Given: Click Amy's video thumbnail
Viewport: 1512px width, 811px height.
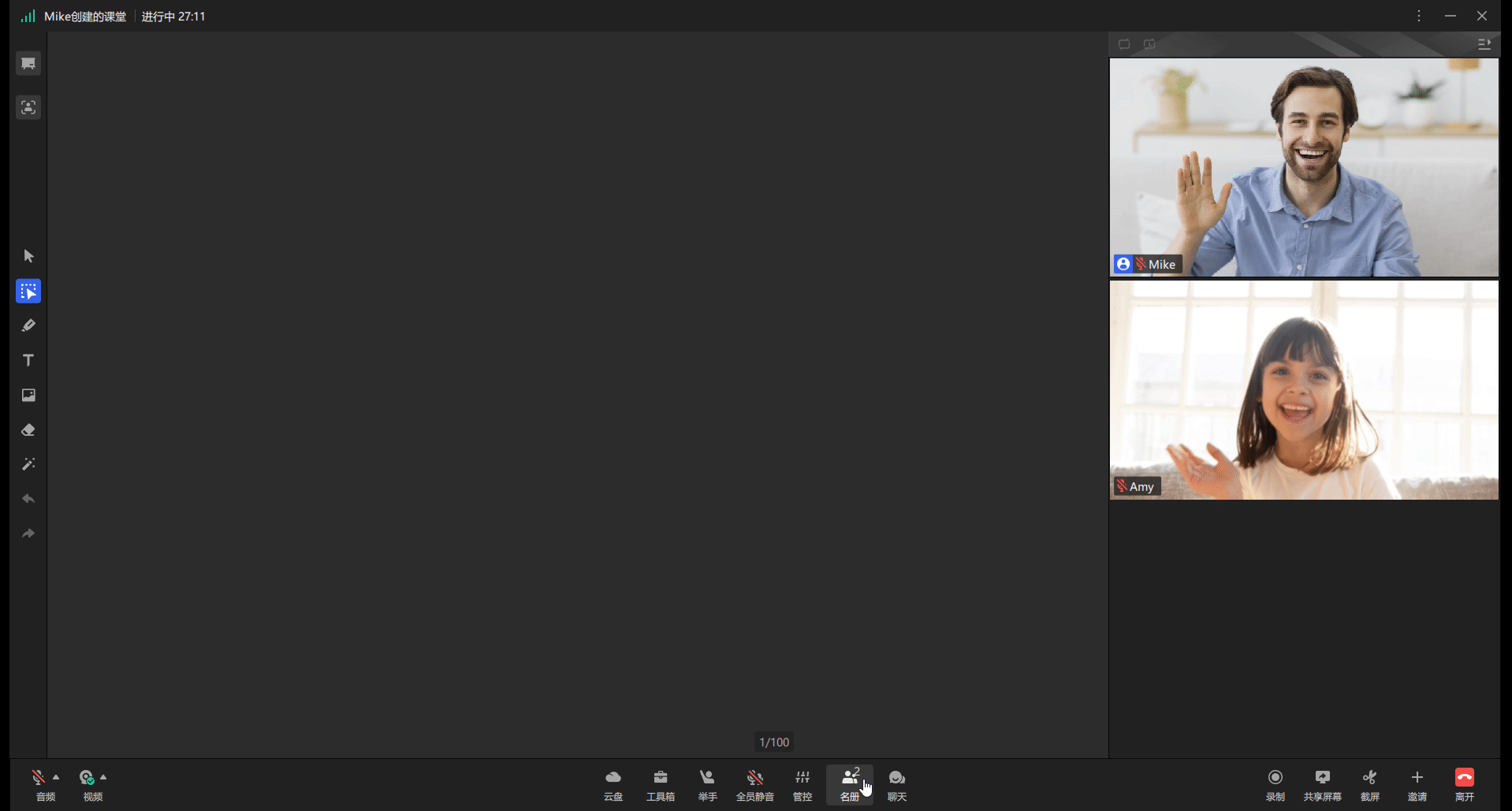Looking at the screenshot, I should pyautogui.click(x=1304, y=390).
